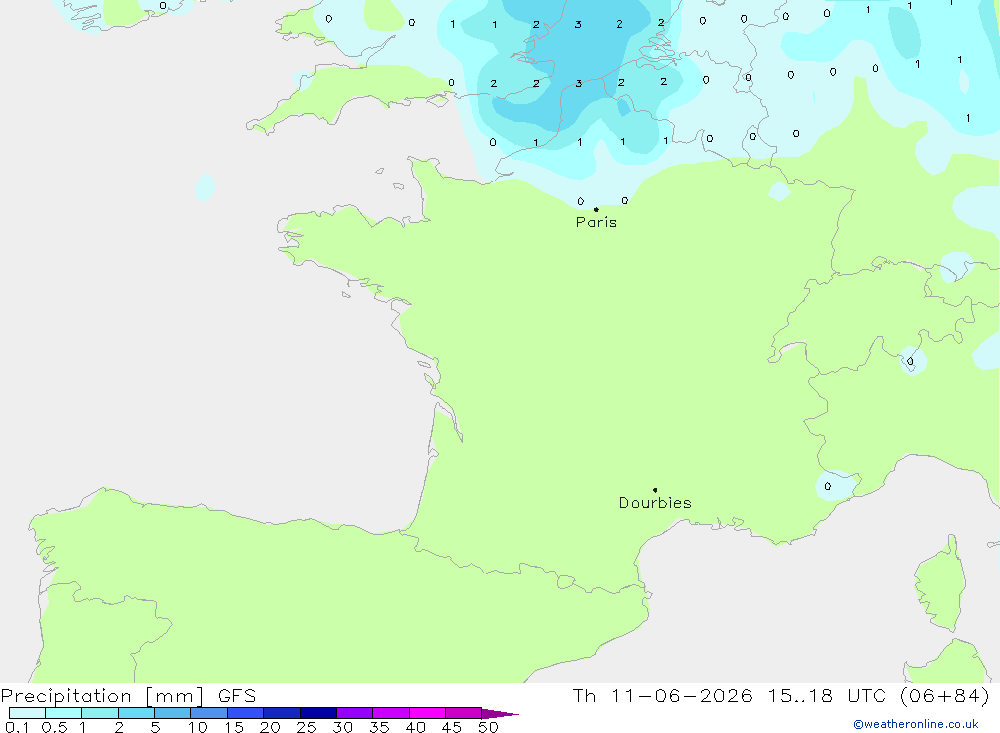Click the legend label '50'
The height and width of the screenshot is (733, 1000).
(x=488, y=727)
